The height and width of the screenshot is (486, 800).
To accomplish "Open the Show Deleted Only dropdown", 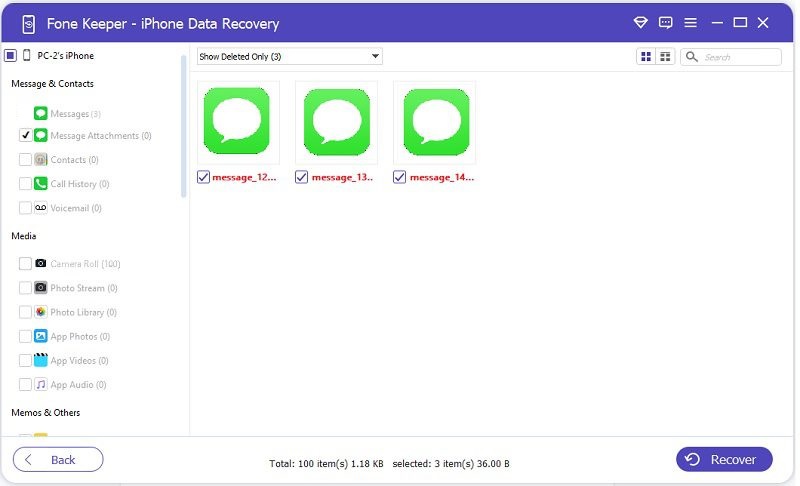I will 289,57.
